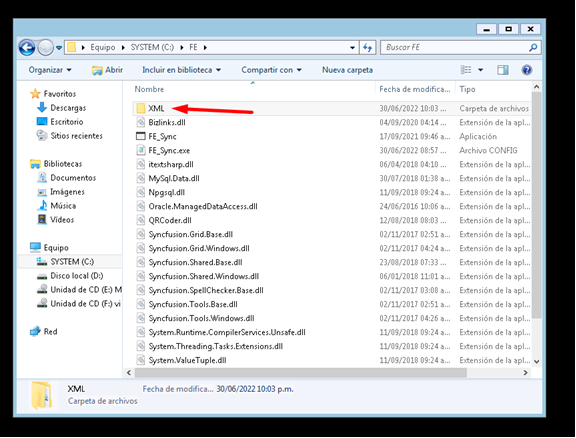The width and height of the screenshot is (576, 438).
Task: Click the magnifier icon in search box
Action: [x=533, y=47]
